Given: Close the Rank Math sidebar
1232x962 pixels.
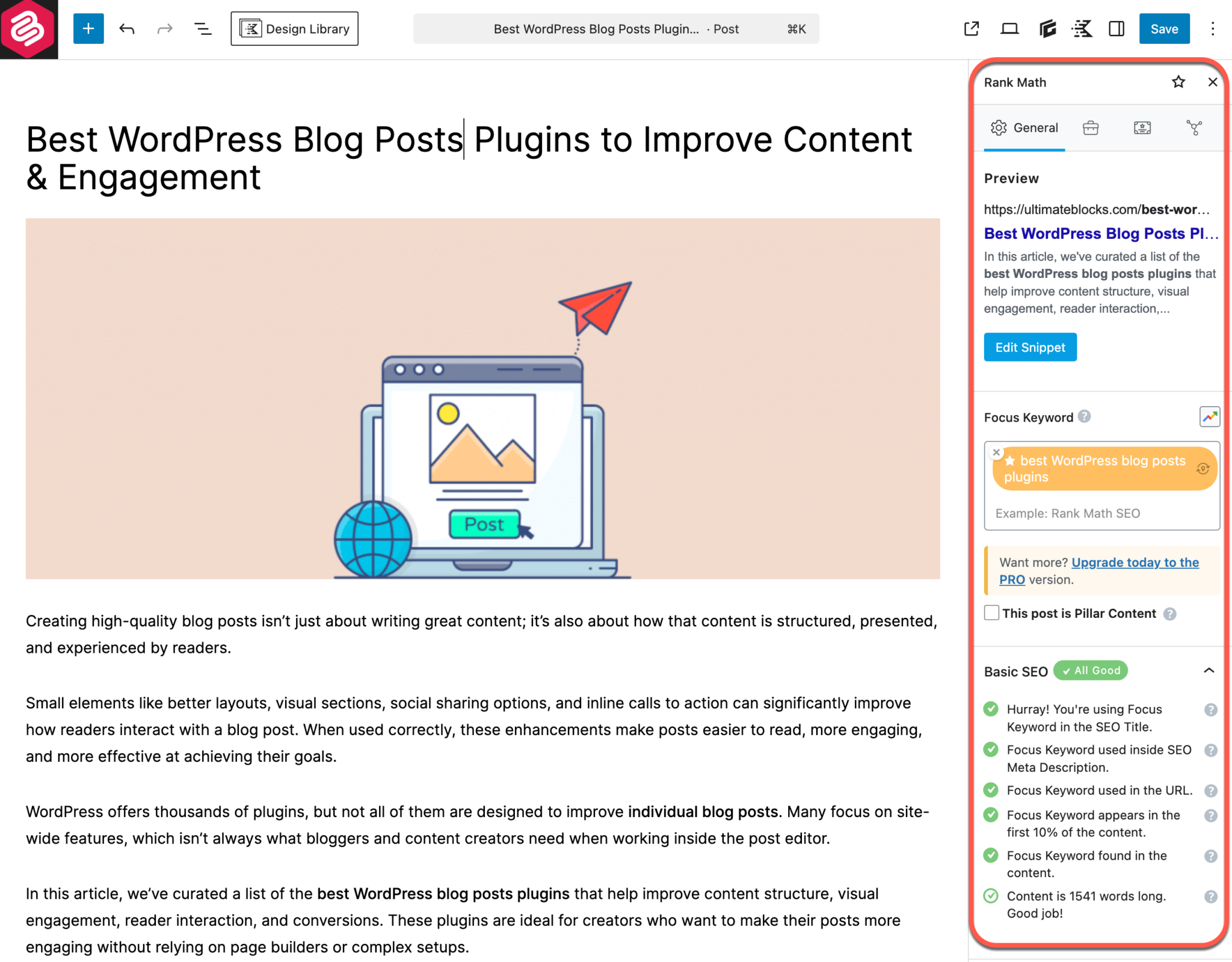Looking at the screenshot, I should point(1213,82).
